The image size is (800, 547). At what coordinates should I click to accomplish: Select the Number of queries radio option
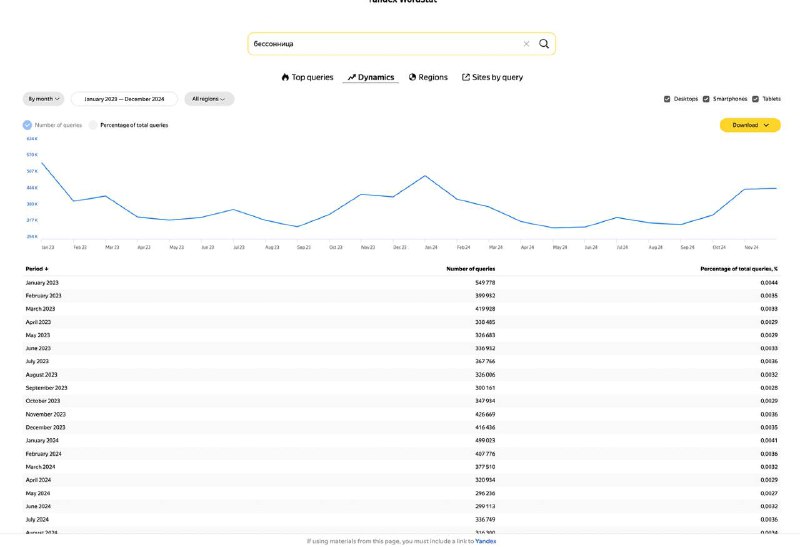coord(27,125)
